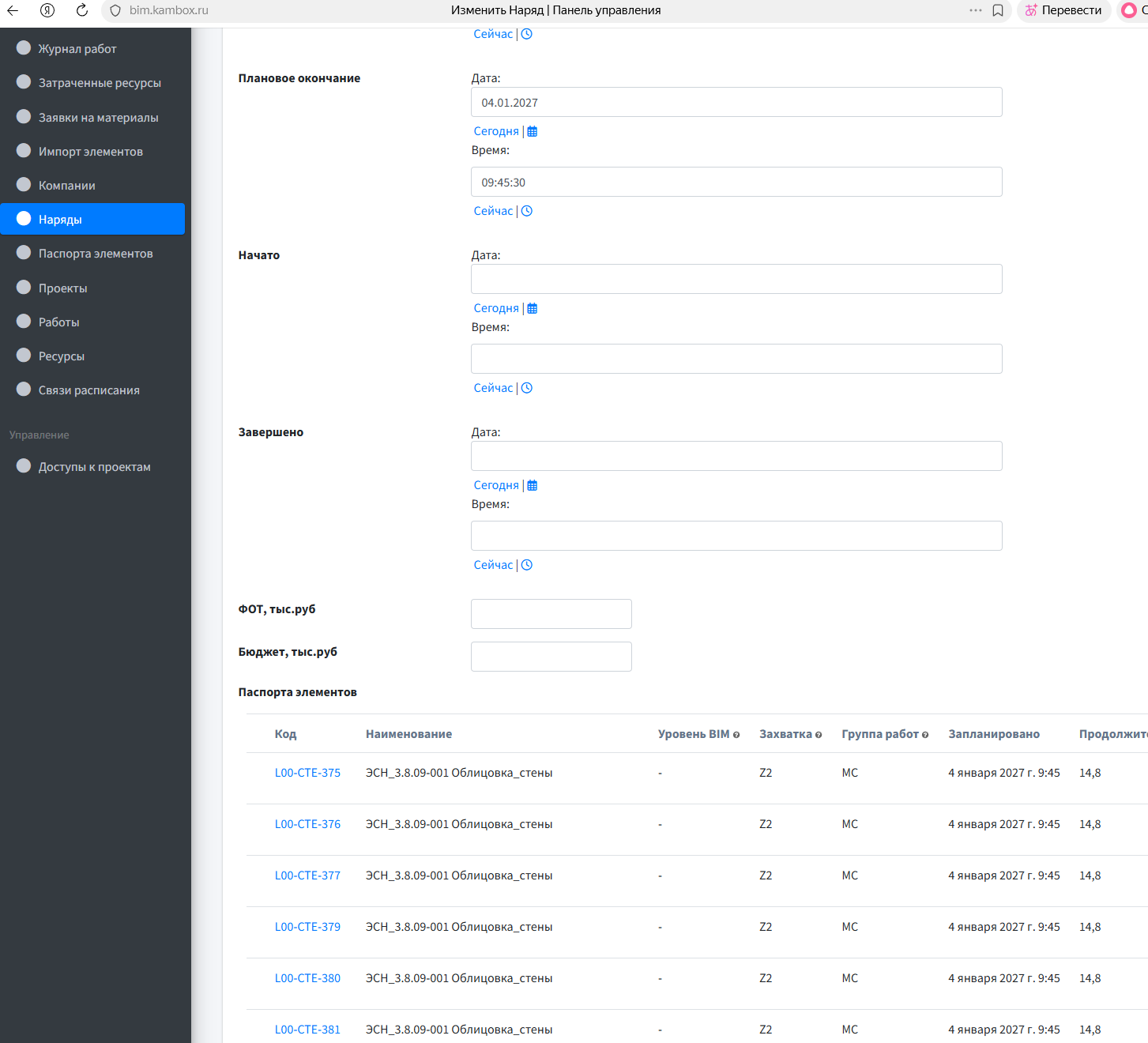Select Наряды in sidebar

[x=92, y=219]
